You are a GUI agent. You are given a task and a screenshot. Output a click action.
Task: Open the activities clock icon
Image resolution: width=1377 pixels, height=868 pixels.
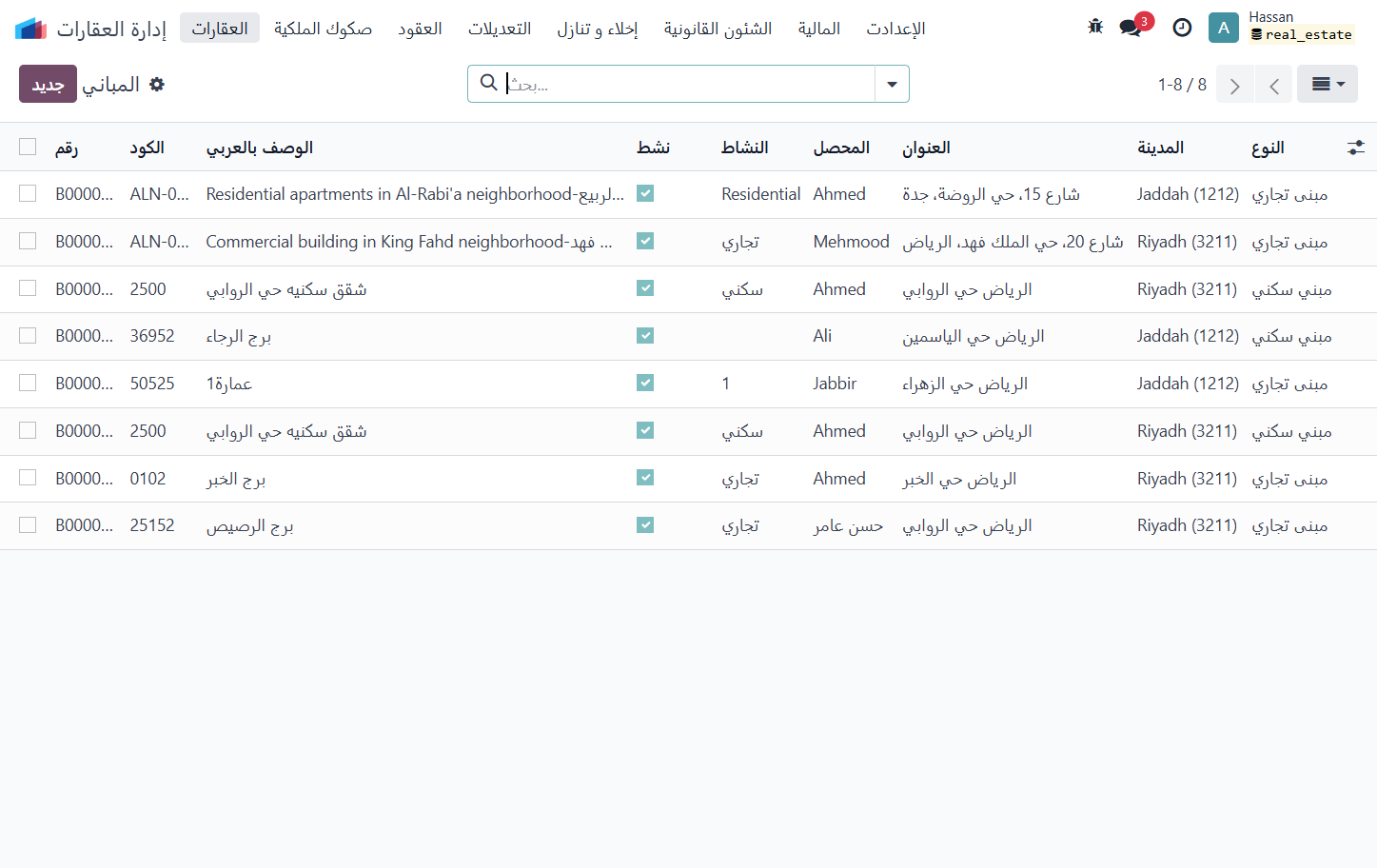[x=1182, y=28]
